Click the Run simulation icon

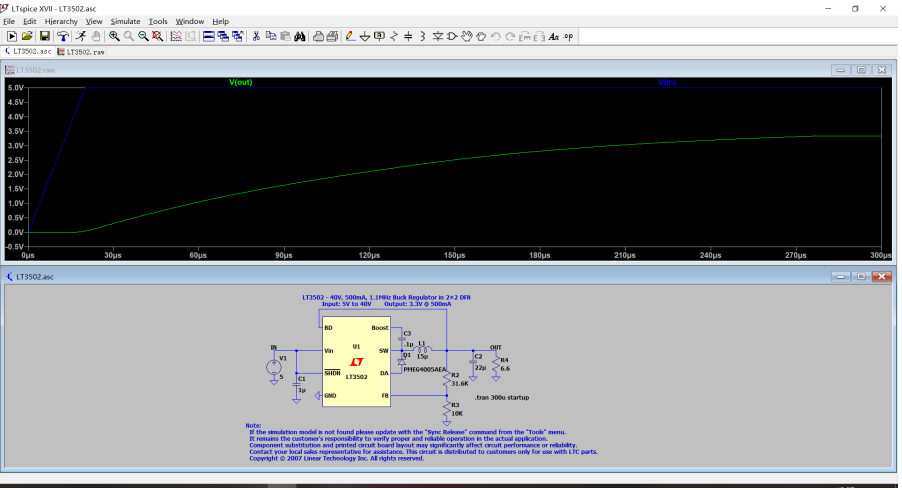tap(81, 36)
